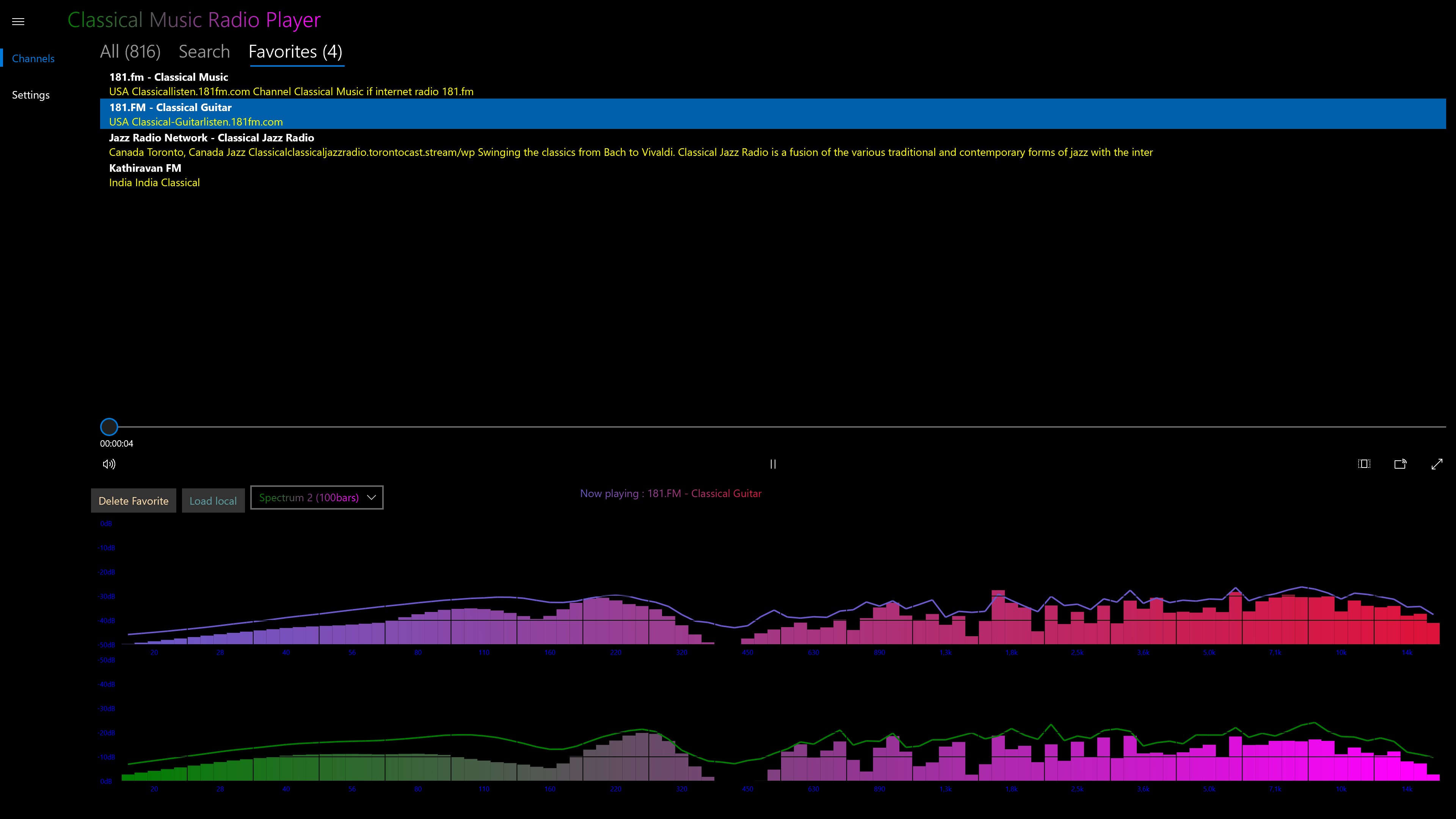Screen dimensions: 1456x819
Task: Select the Favorites (4) tab
Action: pos(296,52)
